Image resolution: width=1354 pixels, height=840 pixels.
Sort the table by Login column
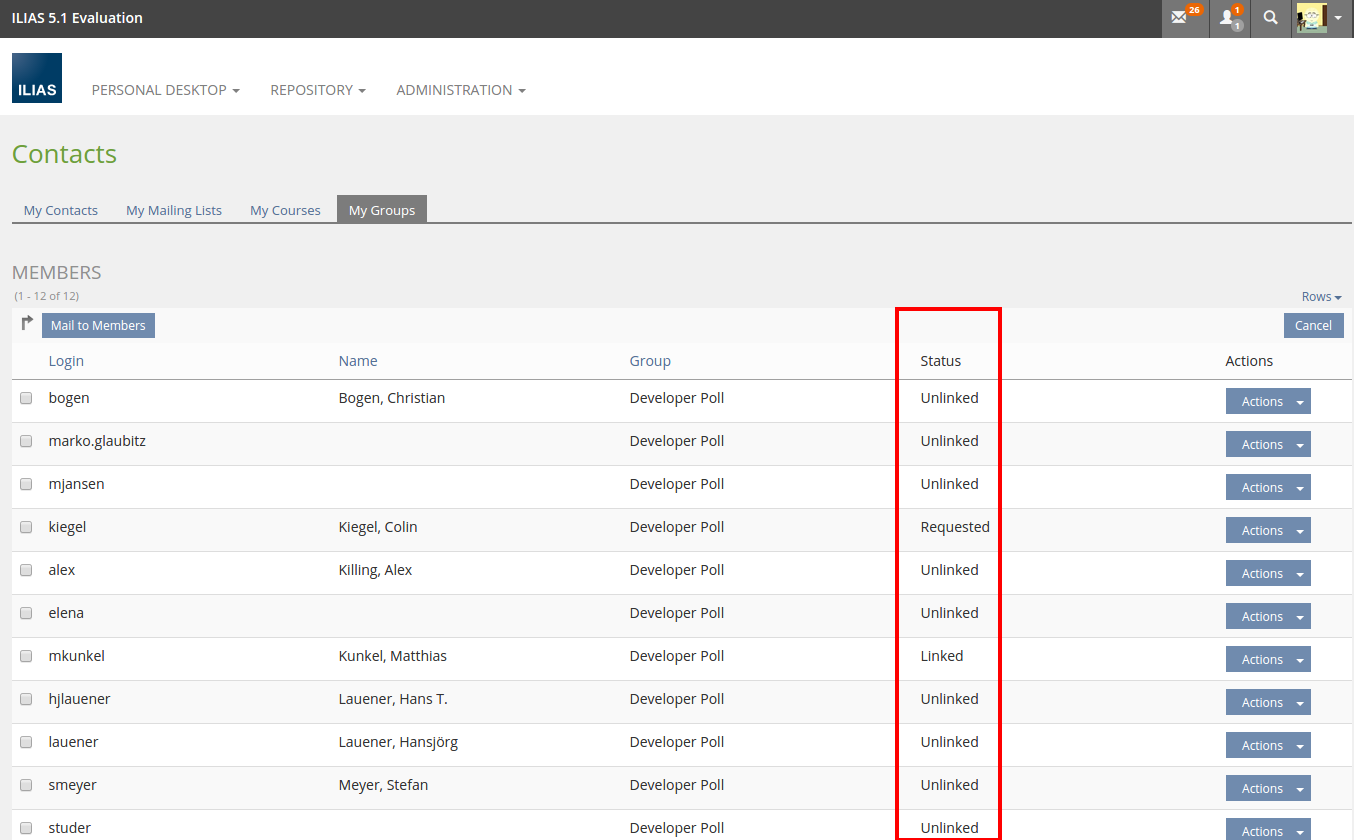[66, 361]
